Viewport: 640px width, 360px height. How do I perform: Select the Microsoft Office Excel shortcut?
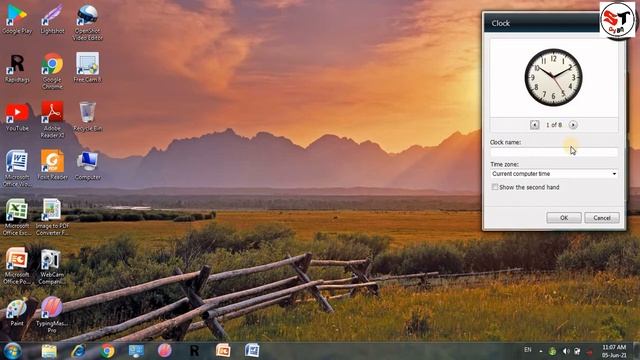17,217
